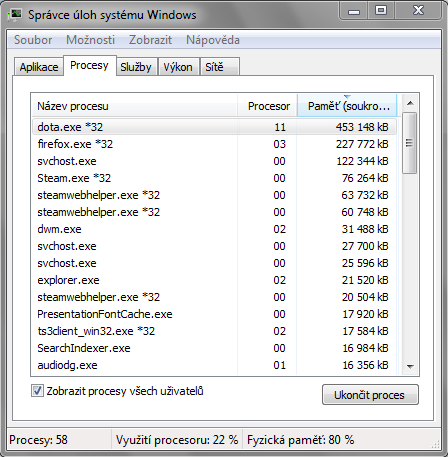Select svchost.exe using 122 344 kB
Image resolution: width=448 pixels, height=457 pixels.
tap(215, 161)
